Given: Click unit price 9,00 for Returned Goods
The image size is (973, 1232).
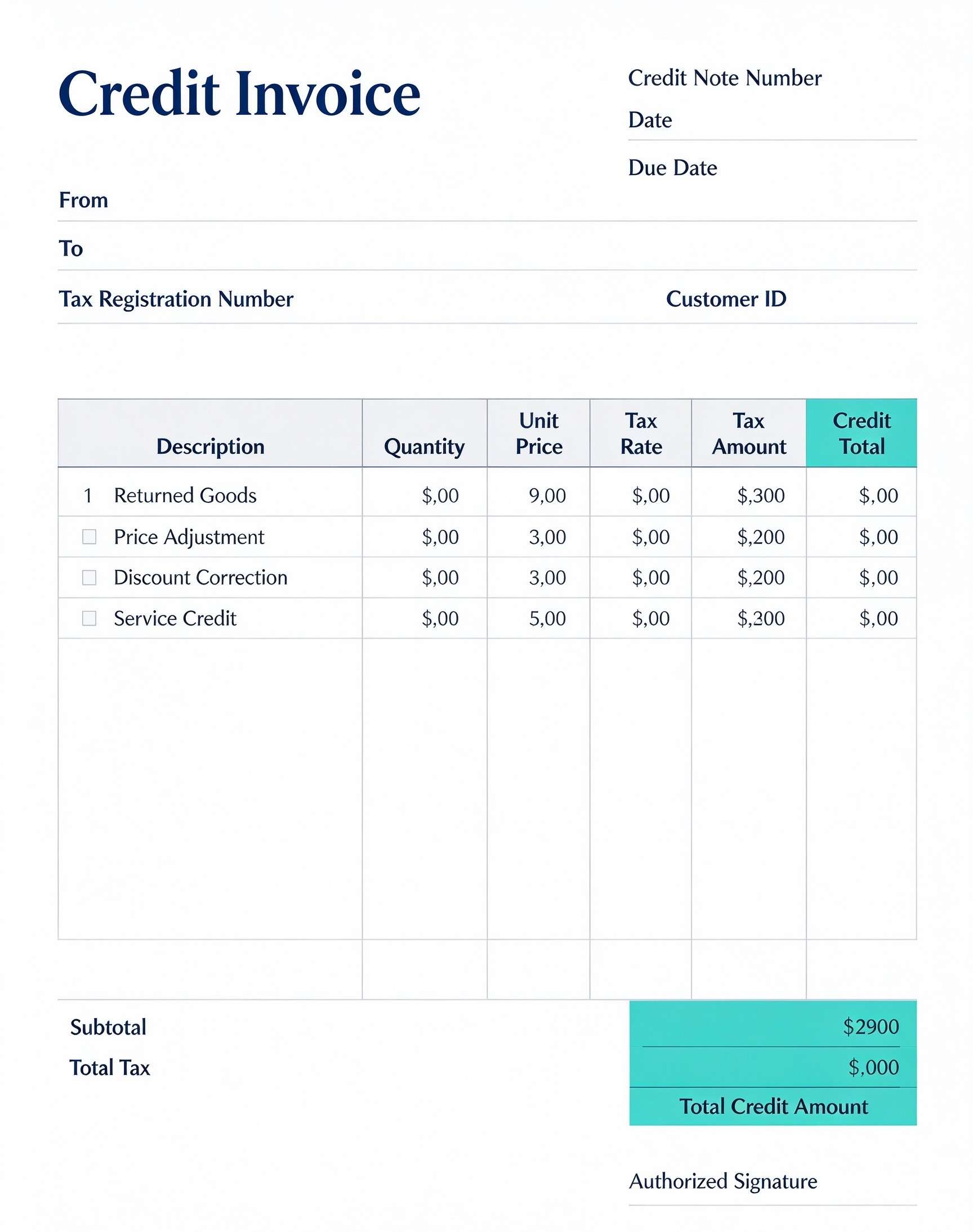Looking at the screenshot, I should tap(547, 496).
